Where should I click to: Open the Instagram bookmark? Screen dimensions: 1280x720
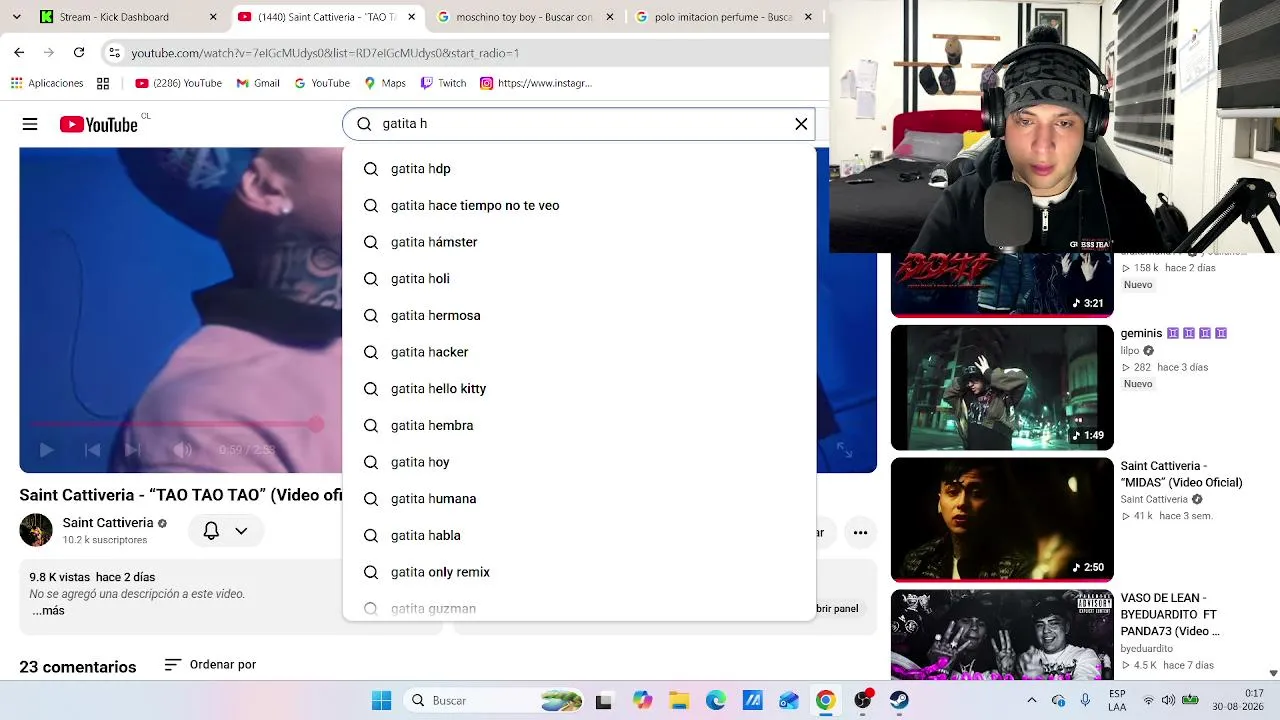(537, 83)
